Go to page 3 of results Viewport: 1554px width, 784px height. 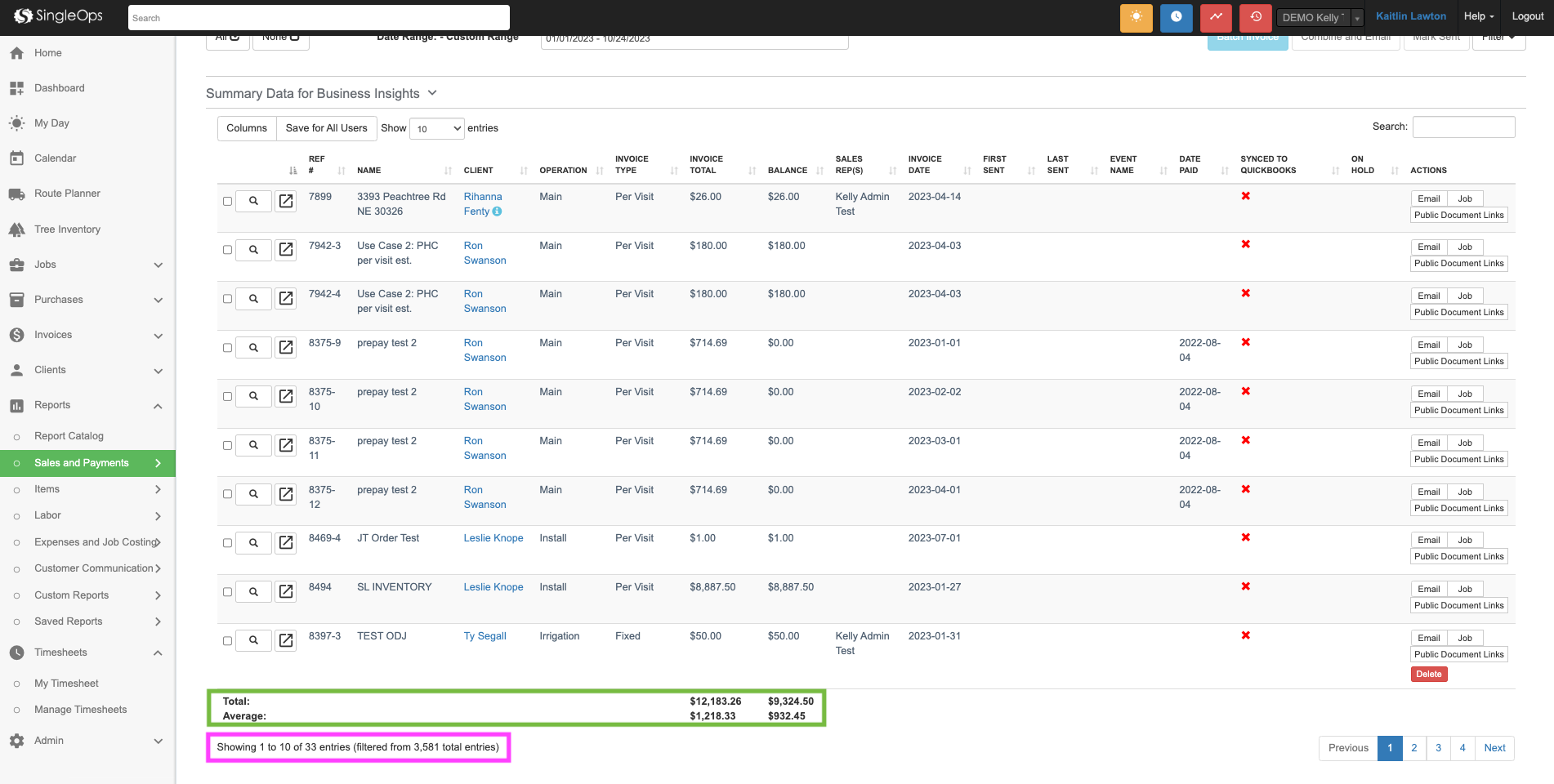[1438, 748]
